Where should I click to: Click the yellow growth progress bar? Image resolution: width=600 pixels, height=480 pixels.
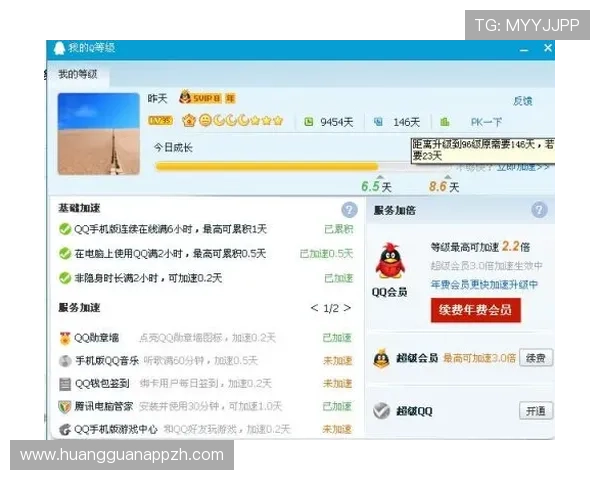coord(267,166)
